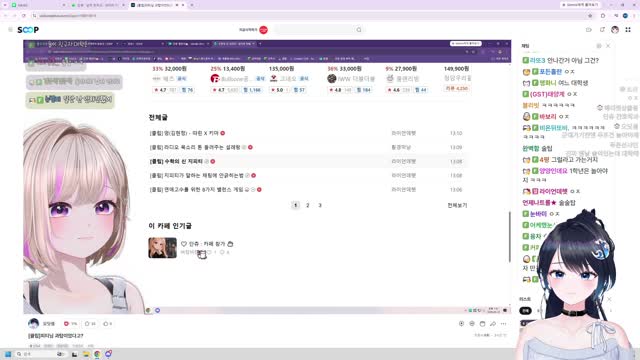Viewport: 640px width, 360px height.
Task: Click the 바보리 chat username
Action: coord(548,117)
